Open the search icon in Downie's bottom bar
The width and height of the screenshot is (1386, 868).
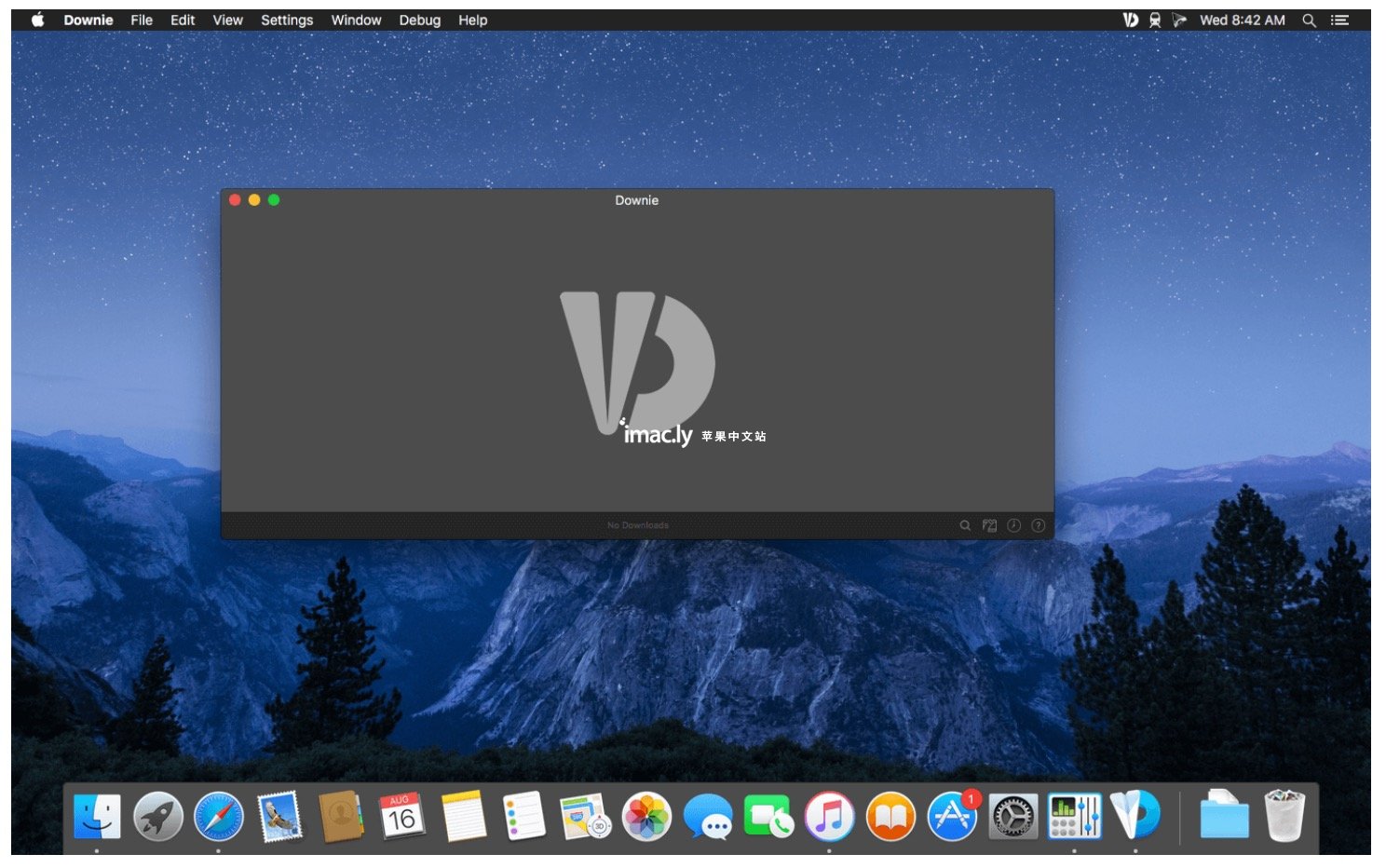click(x=965, y=526)
